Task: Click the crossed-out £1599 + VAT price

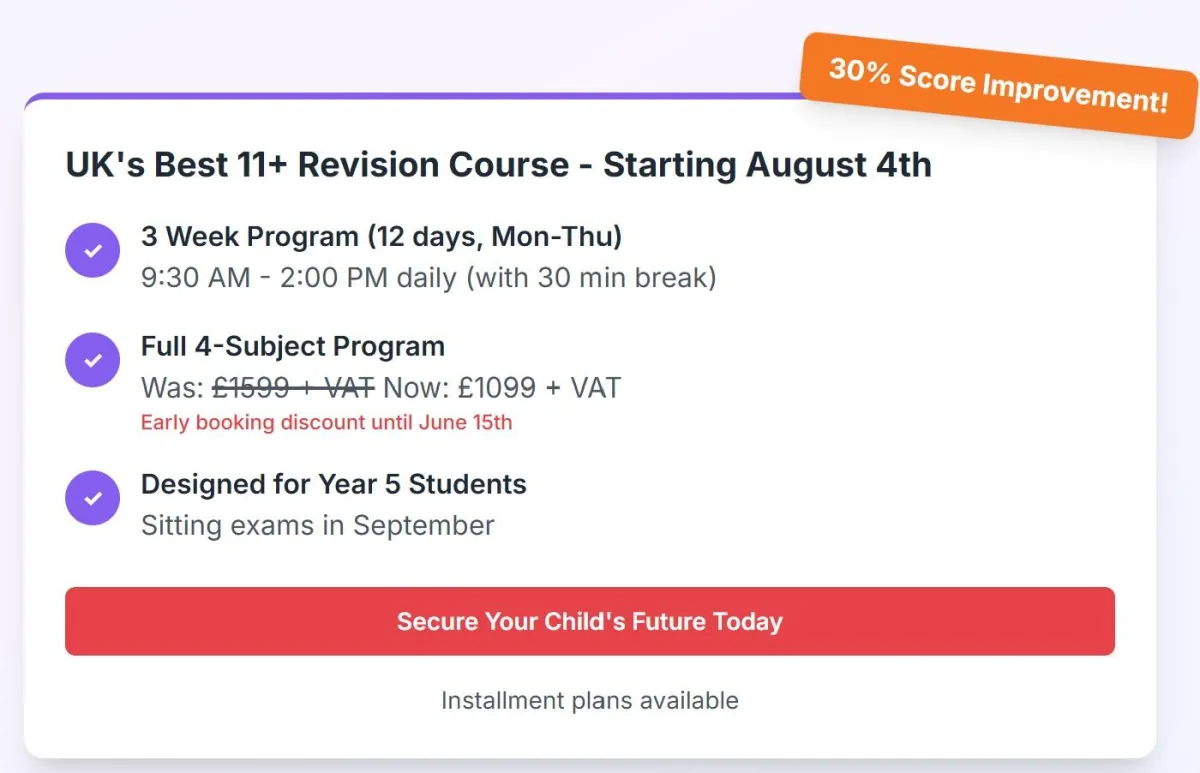Action: [294, 387]
